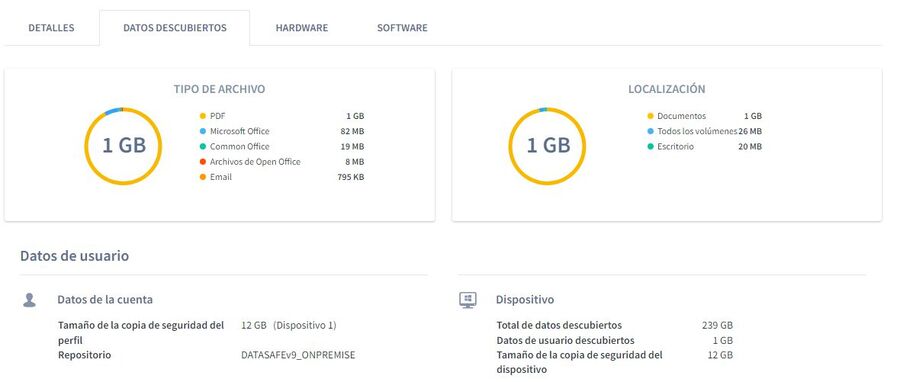Switch to the Hardware tab

click(301, 28)
